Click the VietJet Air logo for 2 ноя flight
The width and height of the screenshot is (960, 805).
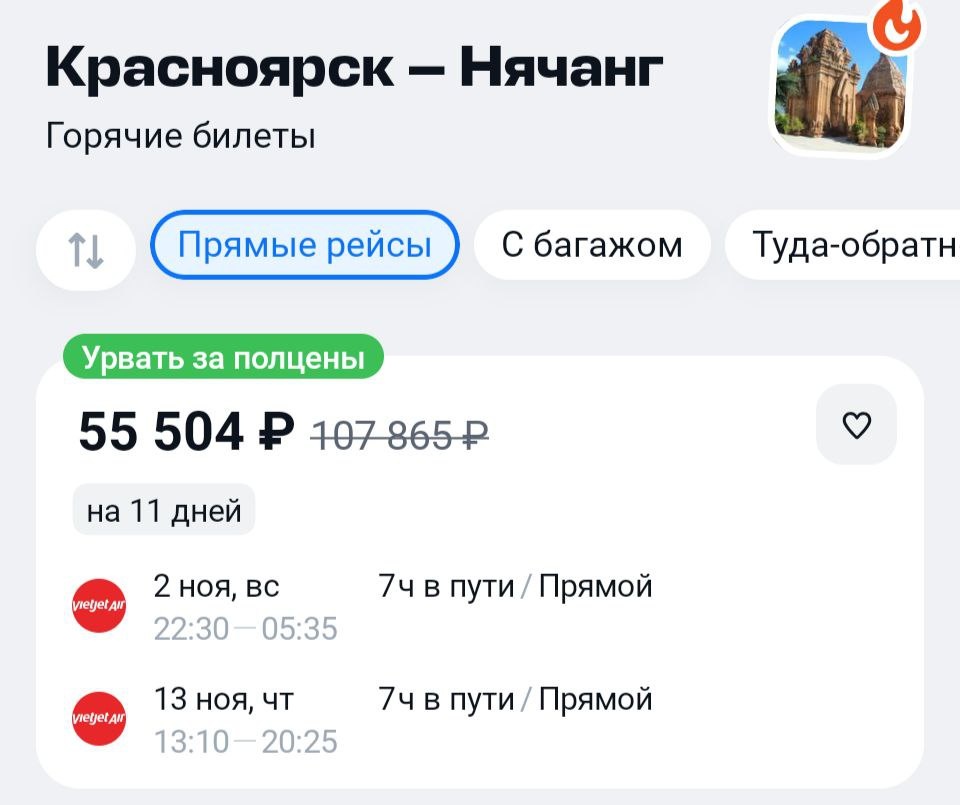click(100, 606)
